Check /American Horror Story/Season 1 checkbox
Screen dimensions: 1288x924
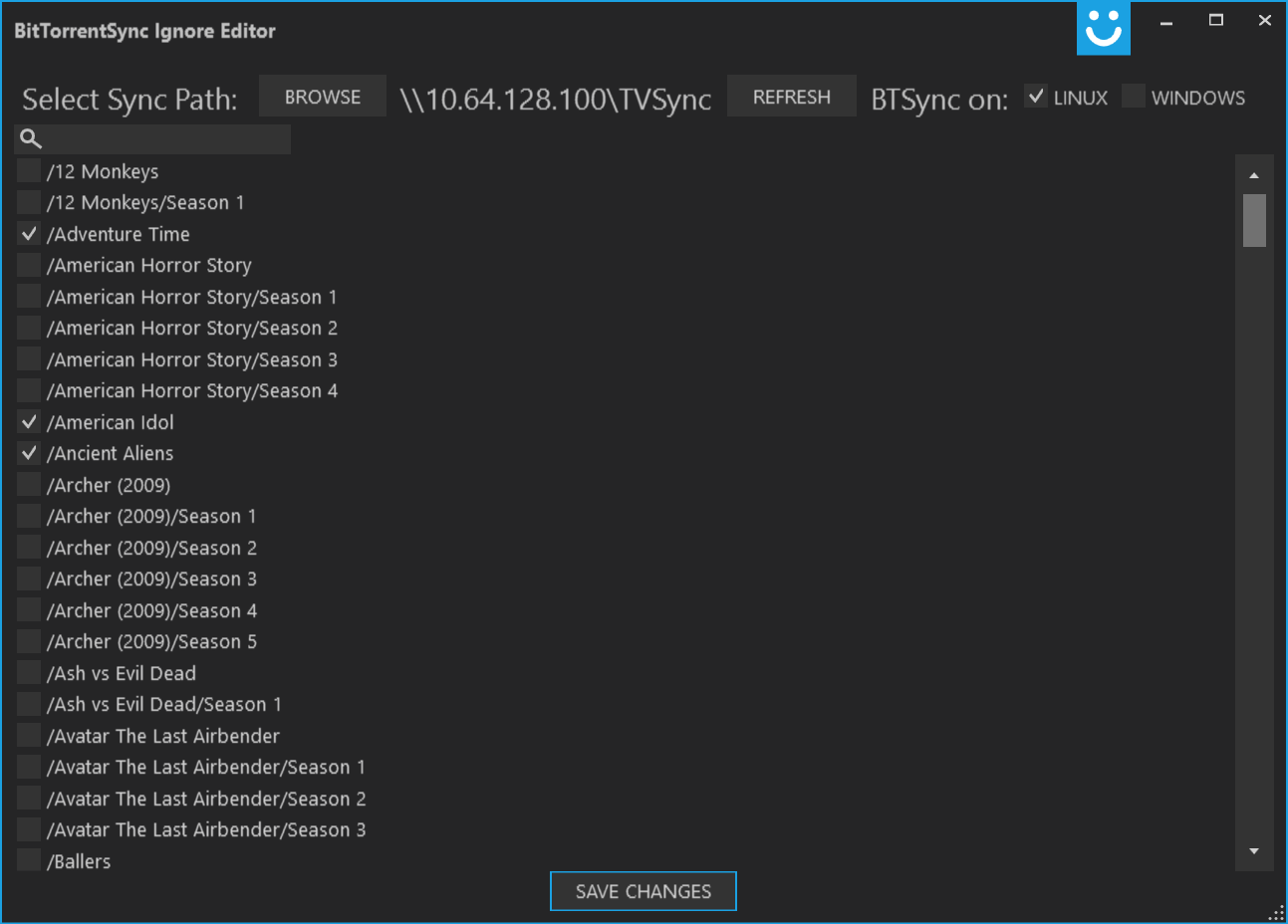pyautogui.click(x=29, y=297)
